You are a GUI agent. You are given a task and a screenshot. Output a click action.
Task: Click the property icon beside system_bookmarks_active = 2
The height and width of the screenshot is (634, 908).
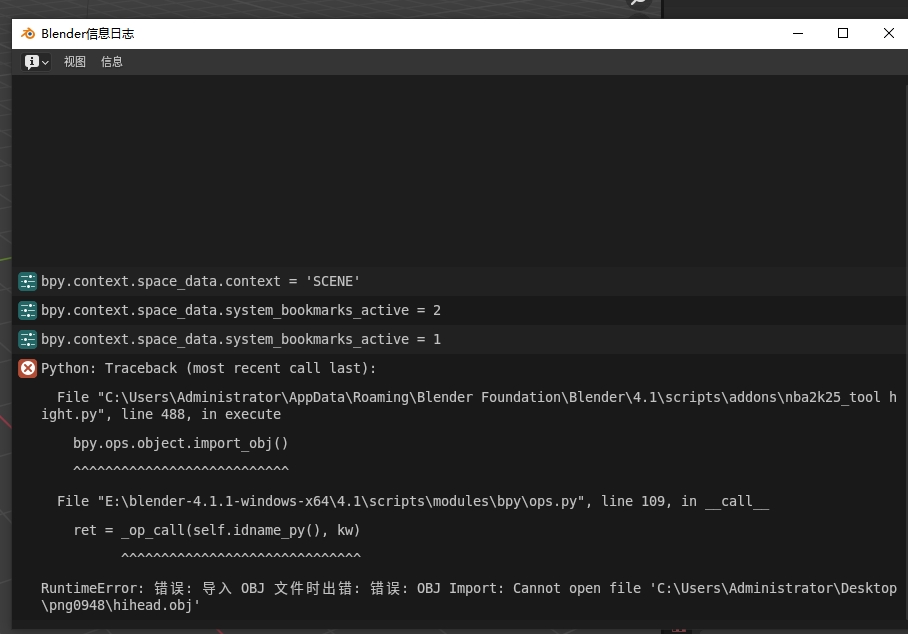pos(27,310)
